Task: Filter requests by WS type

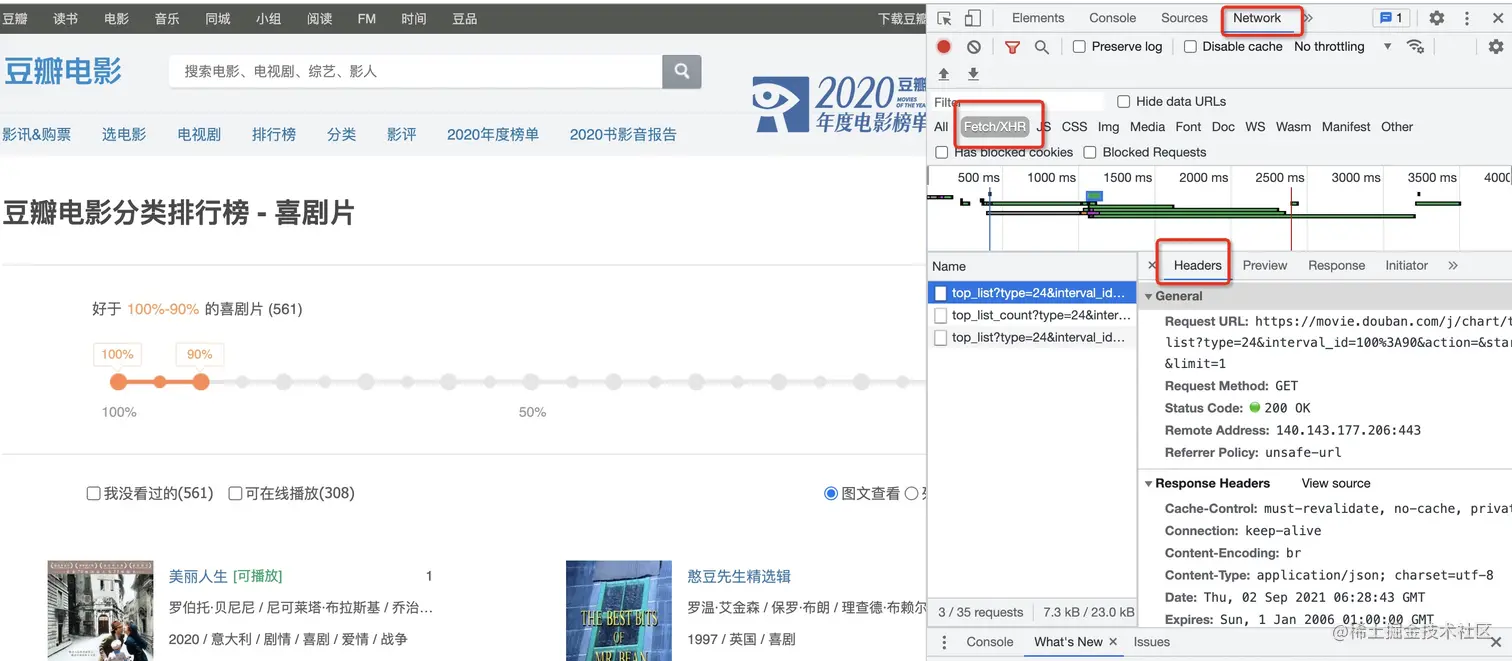Action: (x=1255, y=127)
